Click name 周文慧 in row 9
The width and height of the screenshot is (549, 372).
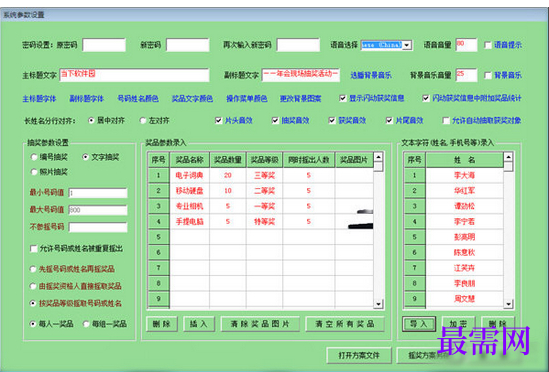pos(465,299)
